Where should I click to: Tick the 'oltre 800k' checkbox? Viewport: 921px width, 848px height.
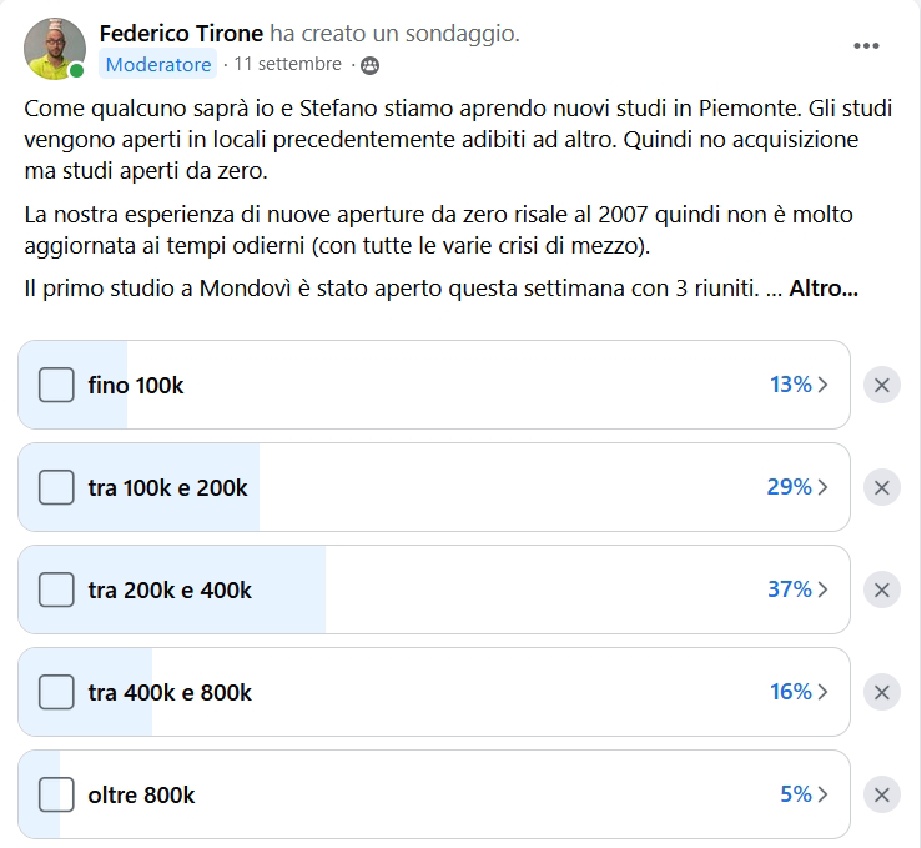point(56,795)
